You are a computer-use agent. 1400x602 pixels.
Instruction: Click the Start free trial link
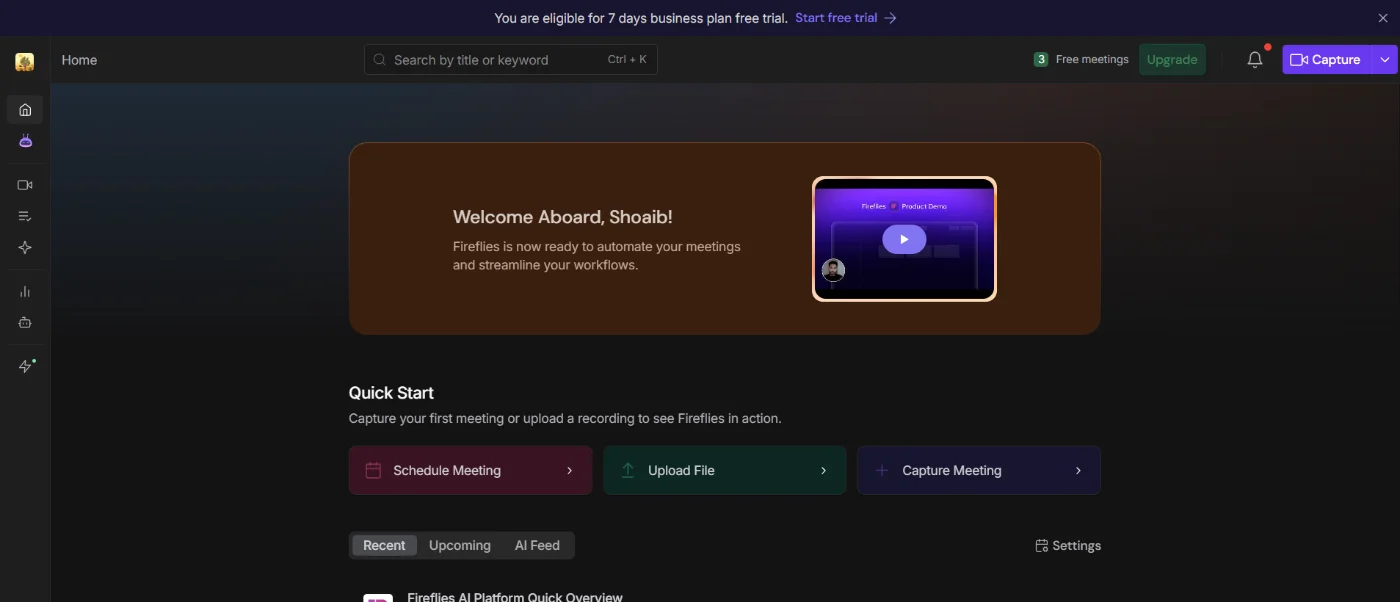pos(836,18)
